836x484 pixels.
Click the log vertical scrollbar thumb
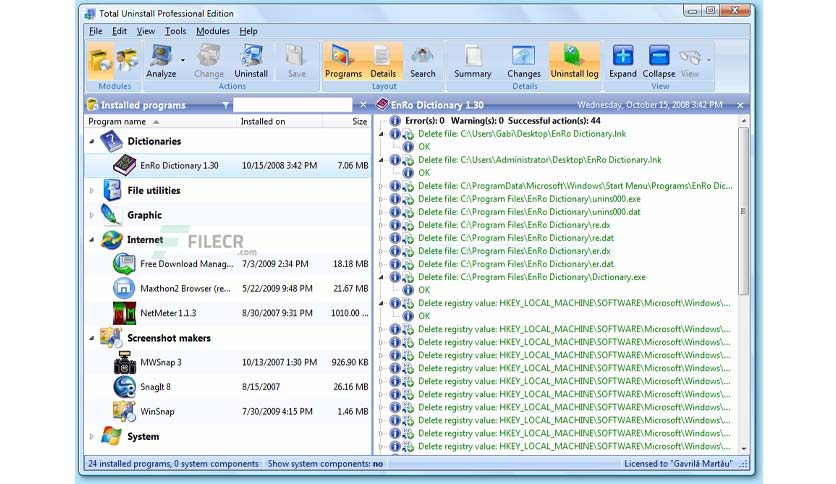click(x=744, y=211)
